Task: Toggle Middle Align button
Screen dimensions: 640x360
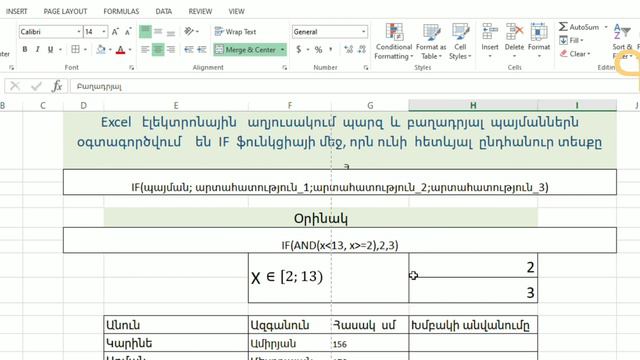Action: click(158, 32)
